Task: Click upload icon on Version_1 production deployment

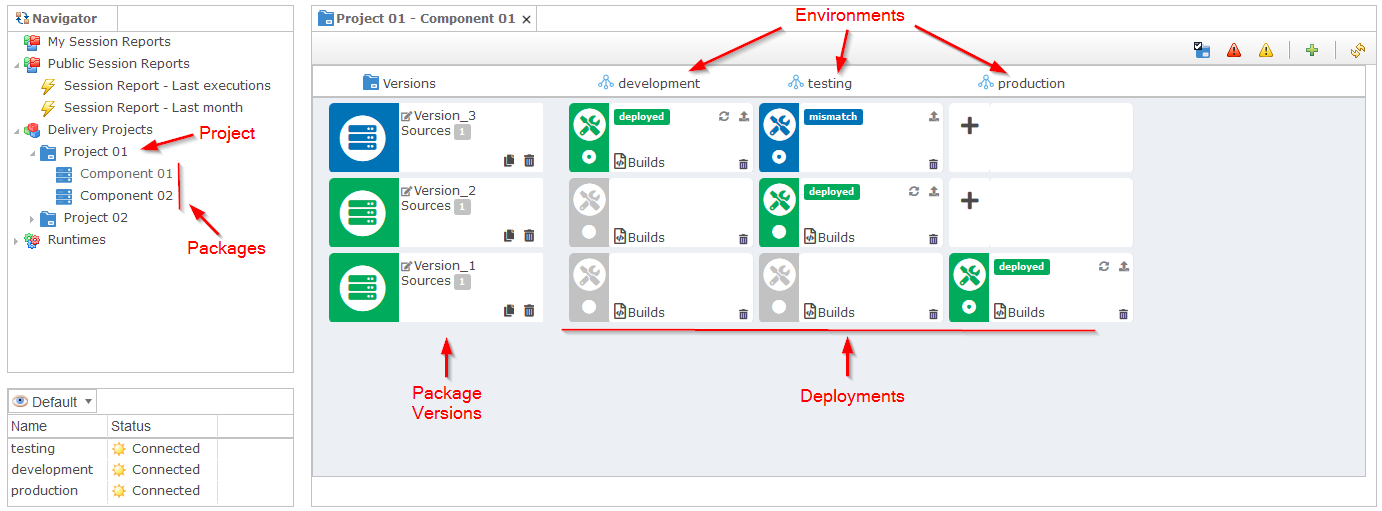Action: (x=1123, y=266)
